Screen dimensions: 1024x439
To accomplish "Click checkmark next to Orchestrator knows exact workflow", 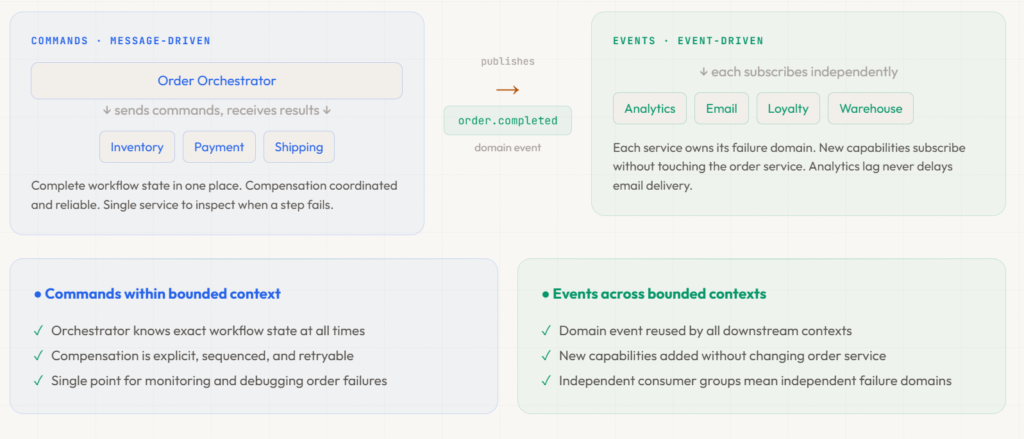I will (x=38, y=331).
